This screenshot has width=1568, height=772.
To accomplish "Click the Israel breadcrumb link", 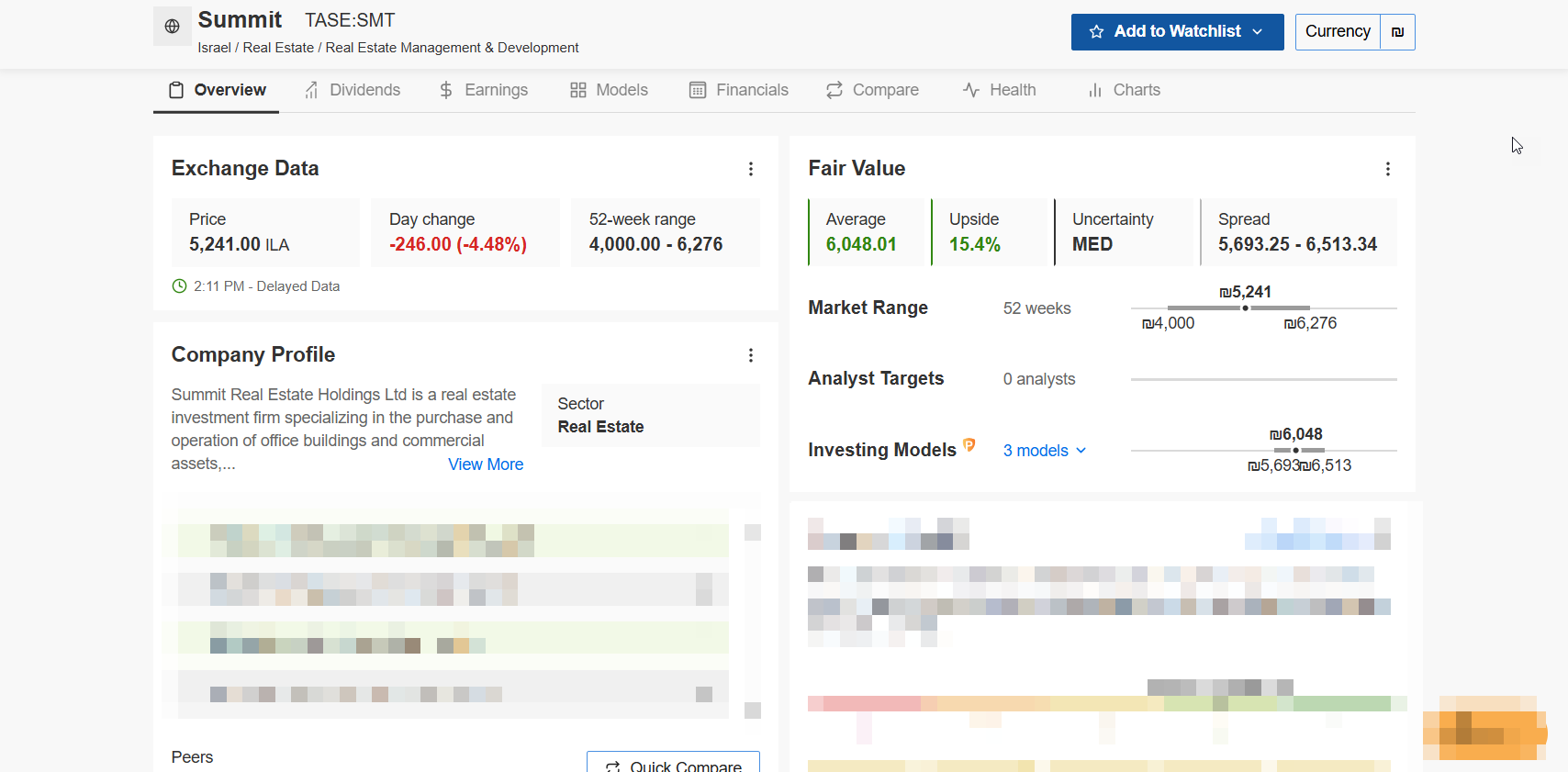I will click(215, 48).
